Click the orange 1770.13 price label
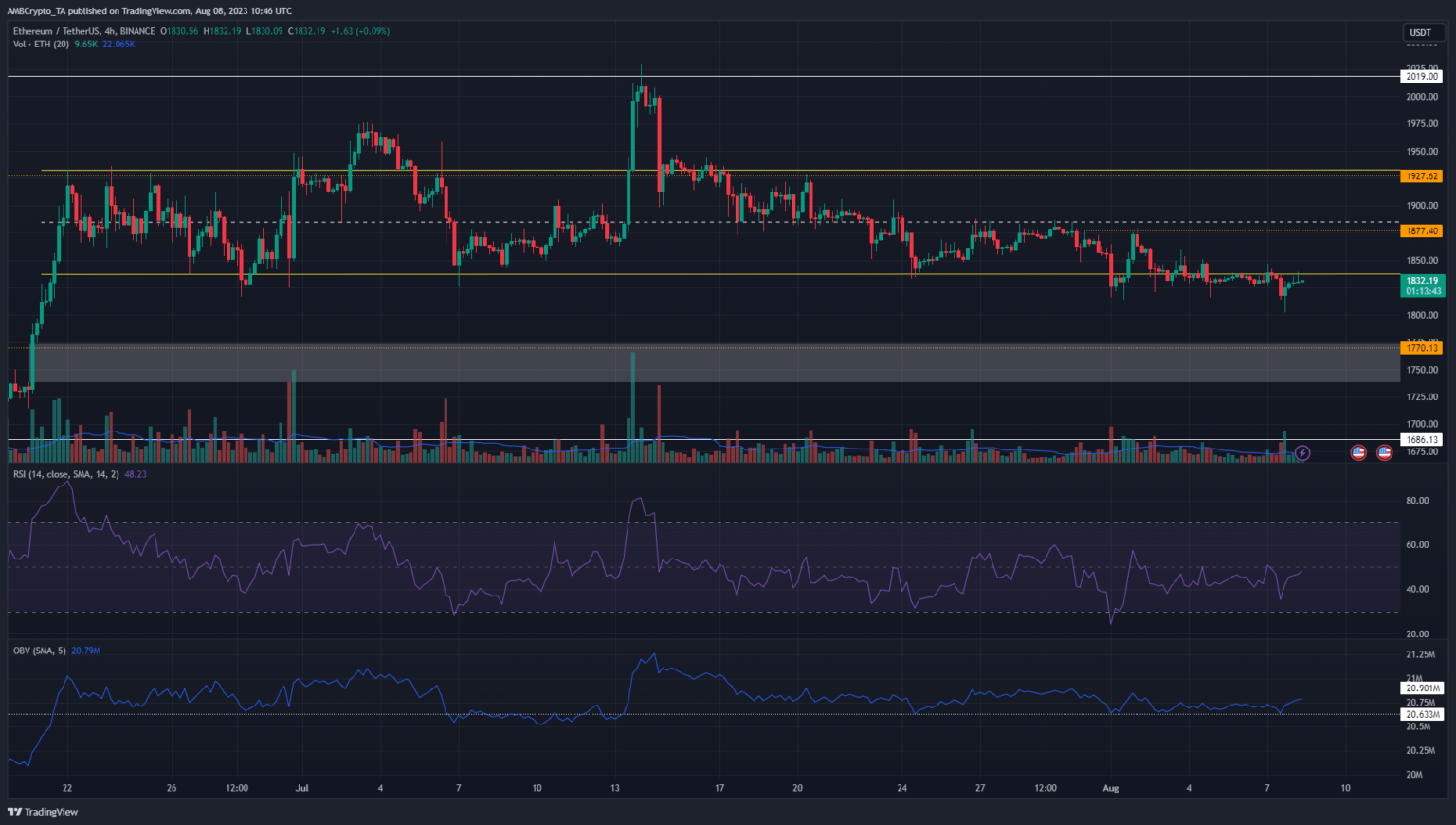Image resolution: width=1456 pixels, height=825 pixels. (x=1421, y=348)
